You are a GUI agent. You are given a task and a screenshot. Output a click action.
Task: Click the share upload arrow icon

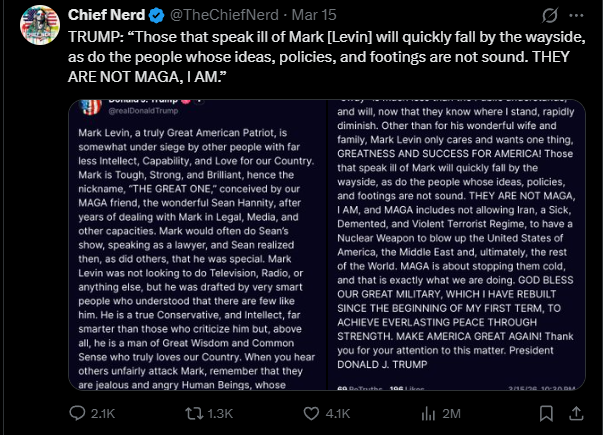pyautogui.click(x=578, y=413)
